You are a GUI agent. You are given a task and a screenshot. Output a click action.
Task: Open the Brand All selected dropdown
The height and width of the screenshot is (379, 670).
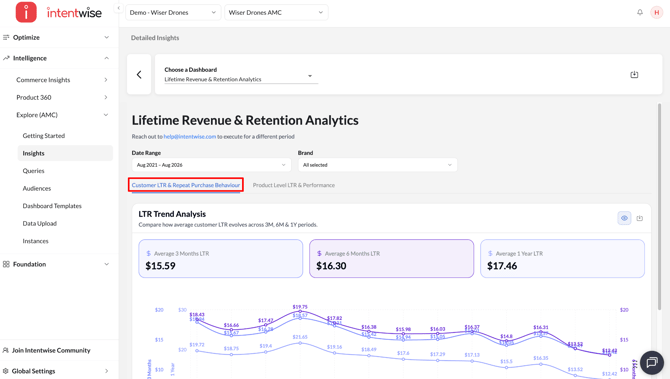pyautogui.click(x=377, y=165)
